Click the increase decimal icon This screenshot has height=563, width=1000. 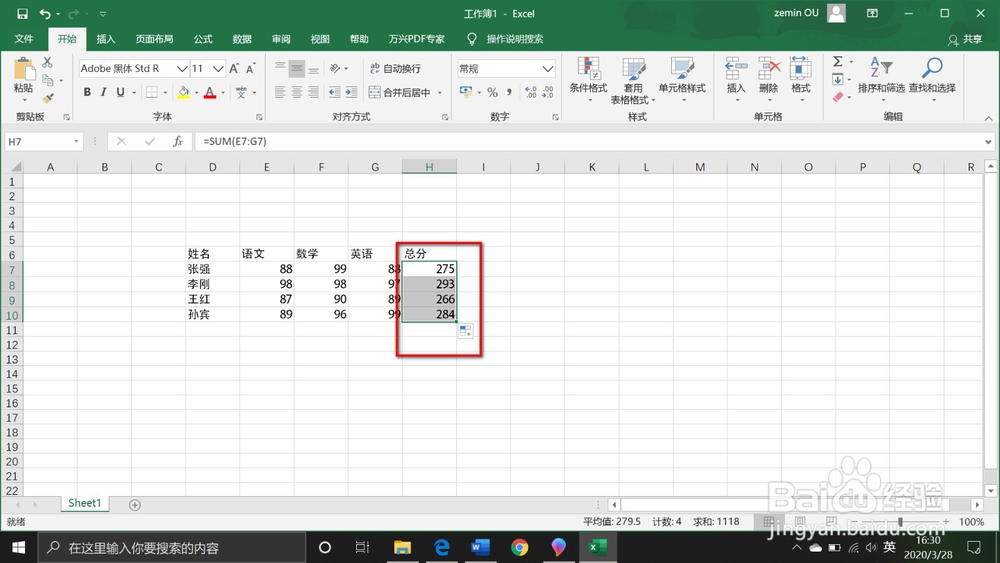531,92
